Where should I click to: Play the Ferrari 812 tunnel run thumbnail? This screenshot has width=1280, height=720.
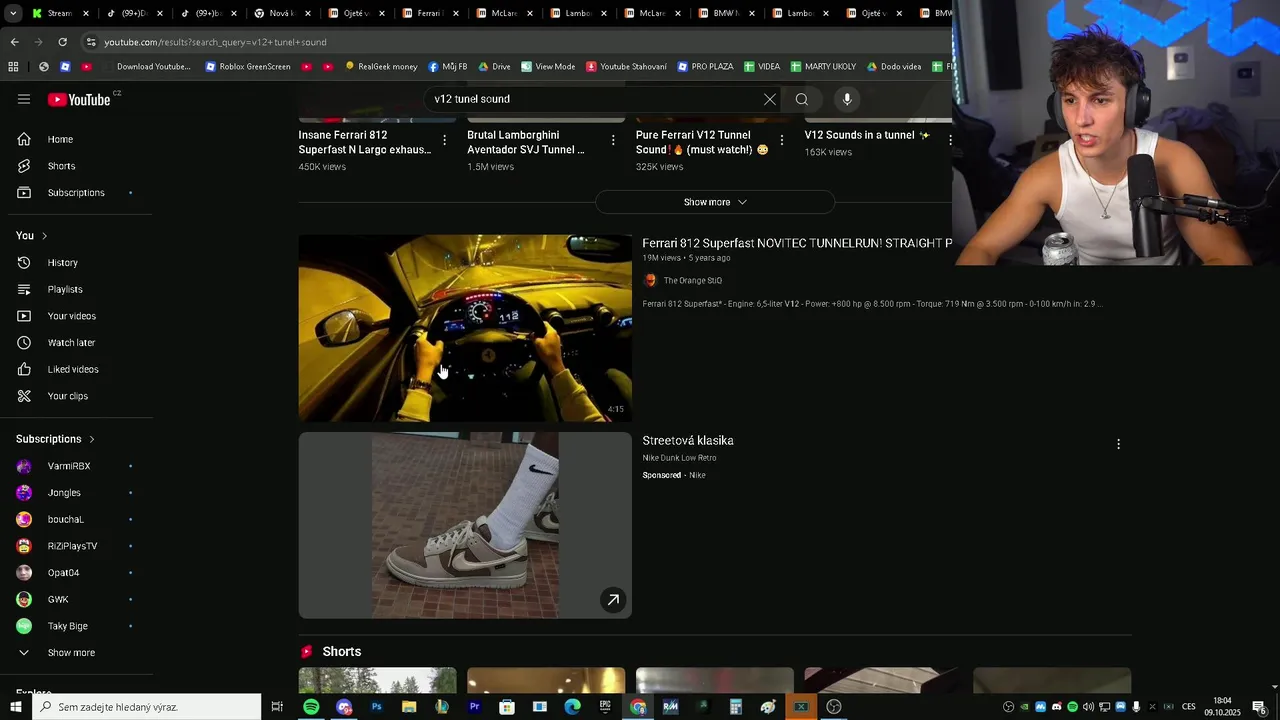coord(465,328)
